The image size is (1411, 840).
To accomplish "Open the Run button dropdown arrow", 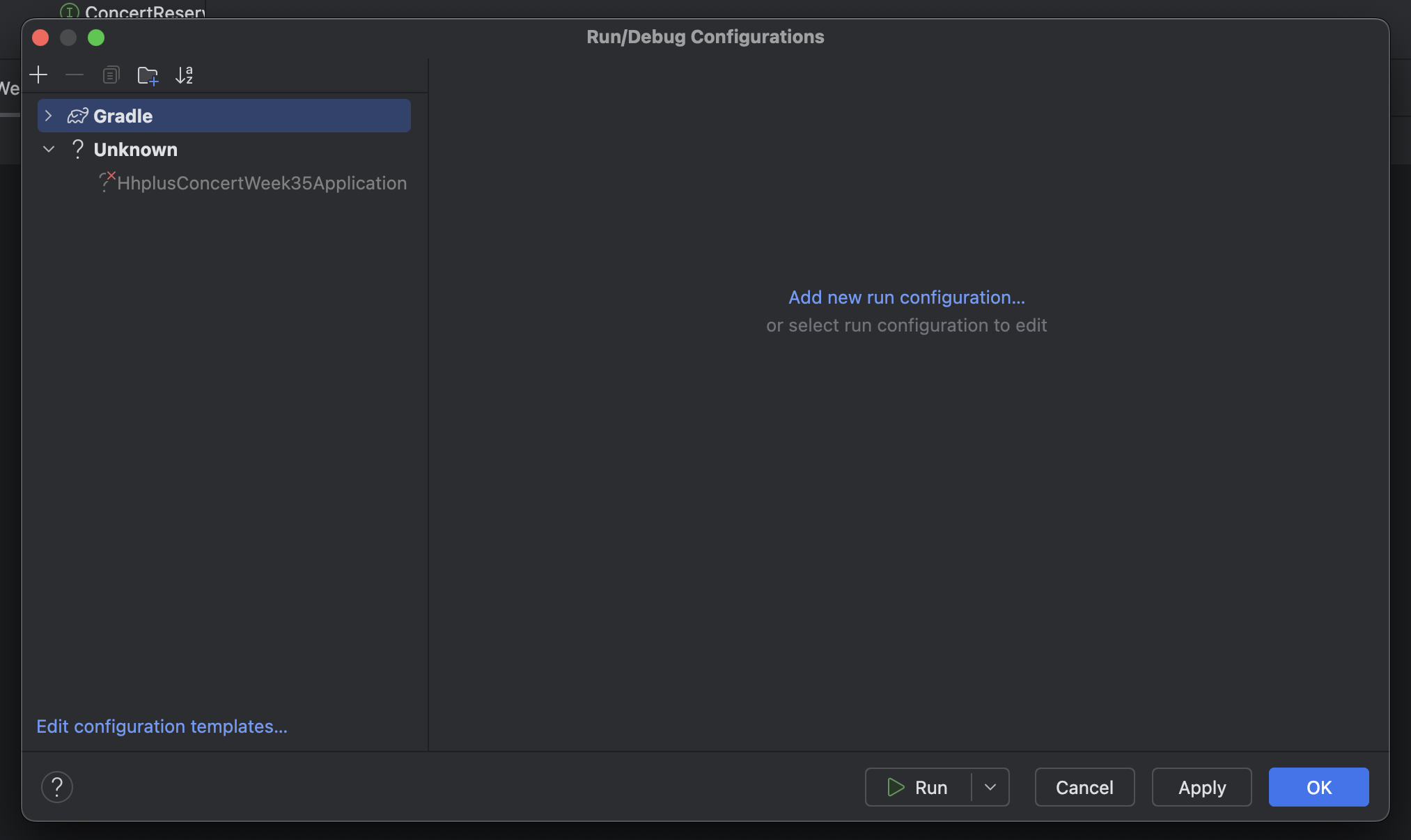I will click(x=990, y=787).
